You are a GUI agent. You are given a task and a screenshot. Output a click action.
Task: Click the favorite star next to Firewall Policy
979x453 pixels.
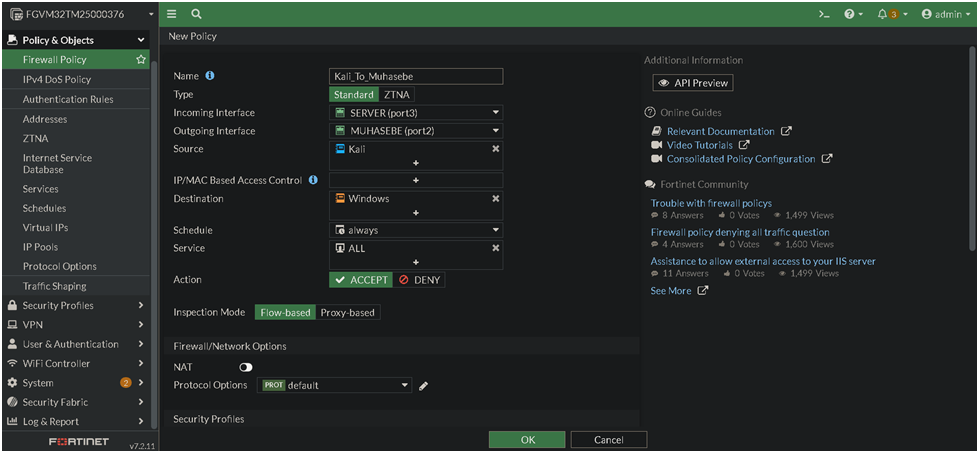(141, 59)
